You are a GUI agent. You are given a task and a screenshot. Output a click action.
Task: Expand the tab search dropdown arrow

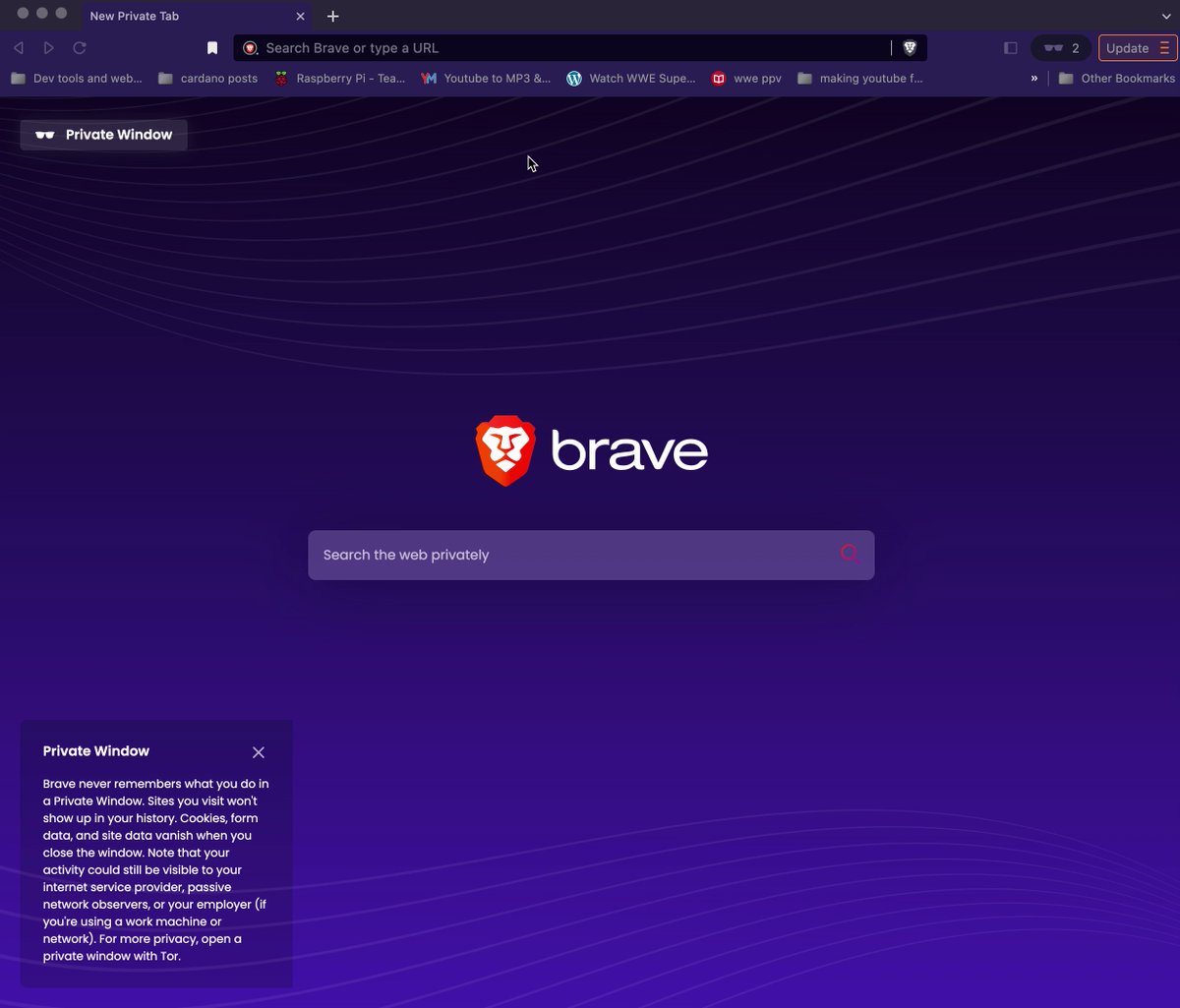[1166, 16]
